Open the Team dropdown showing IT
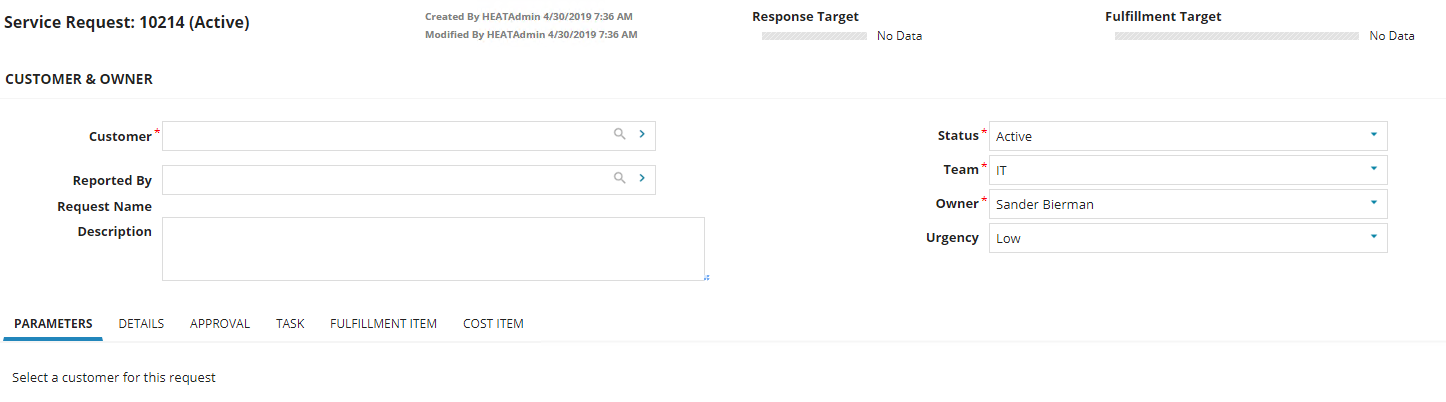Viewport: 1446px width, 402px height. point(1188,170)
